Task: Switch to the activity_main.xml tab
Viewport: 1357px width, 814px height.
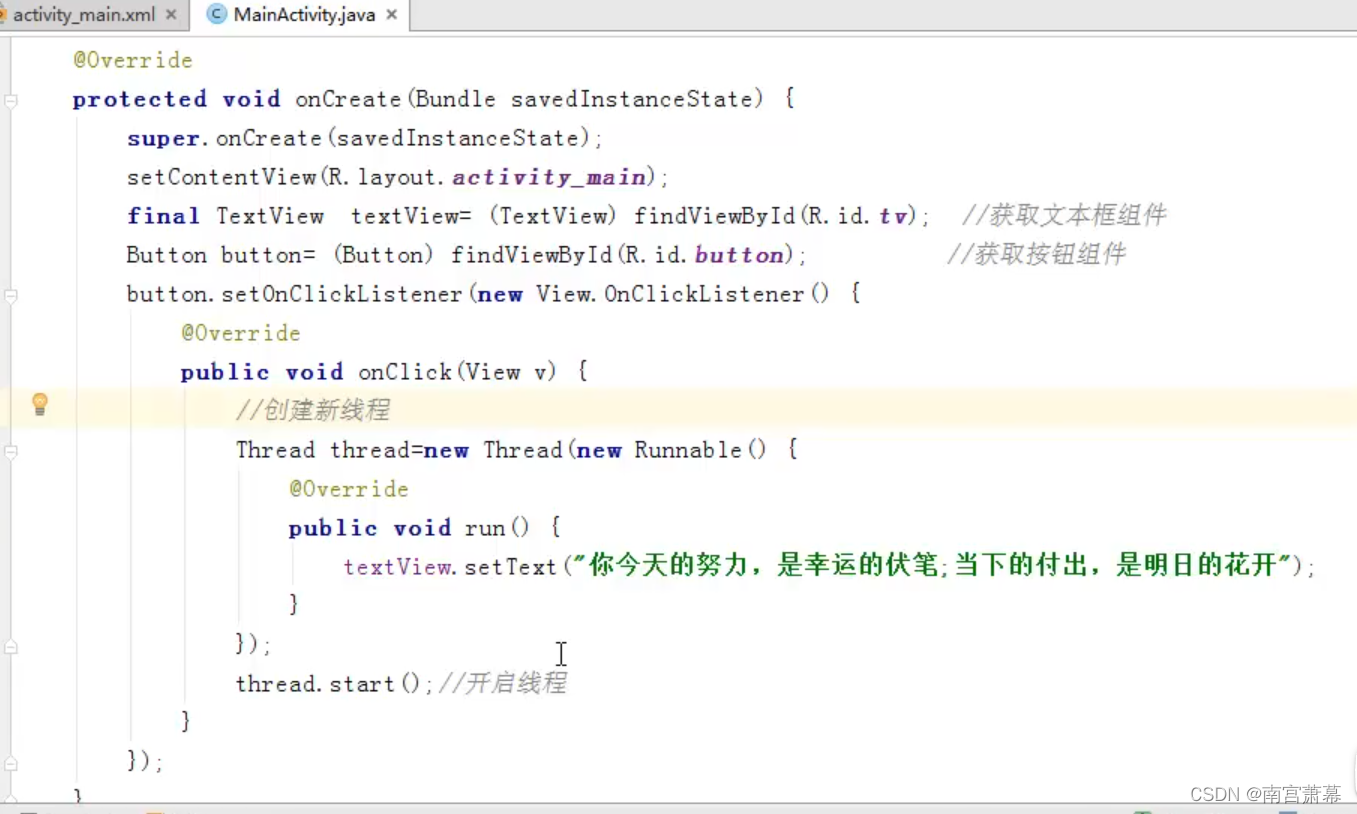Action: (83, 14)
